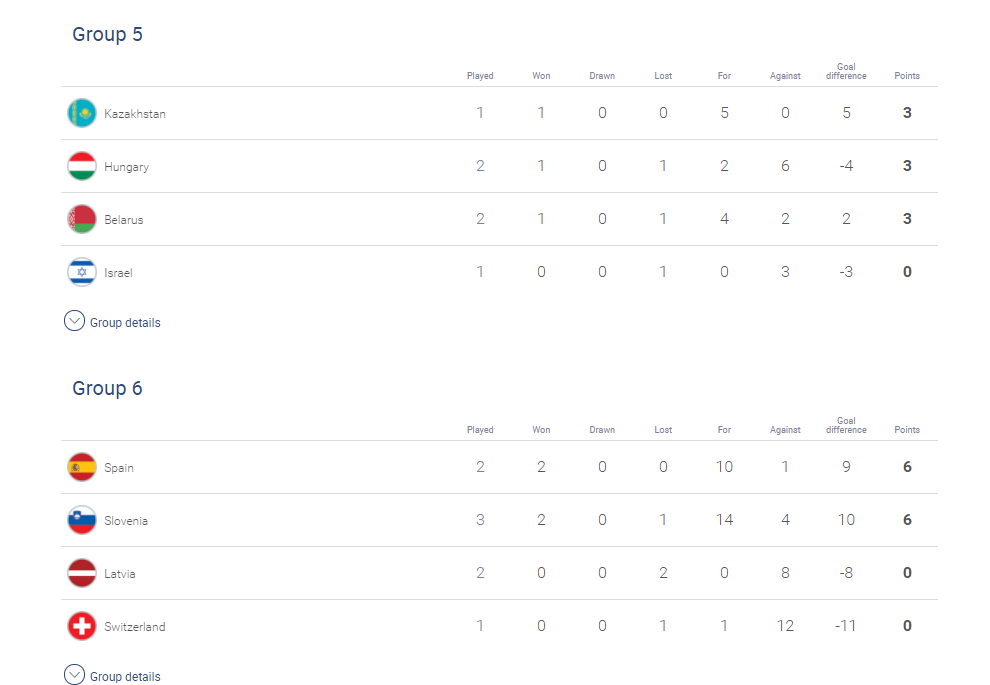
Task: Click the Spain flag icon
Action: [x=82, y=468]
